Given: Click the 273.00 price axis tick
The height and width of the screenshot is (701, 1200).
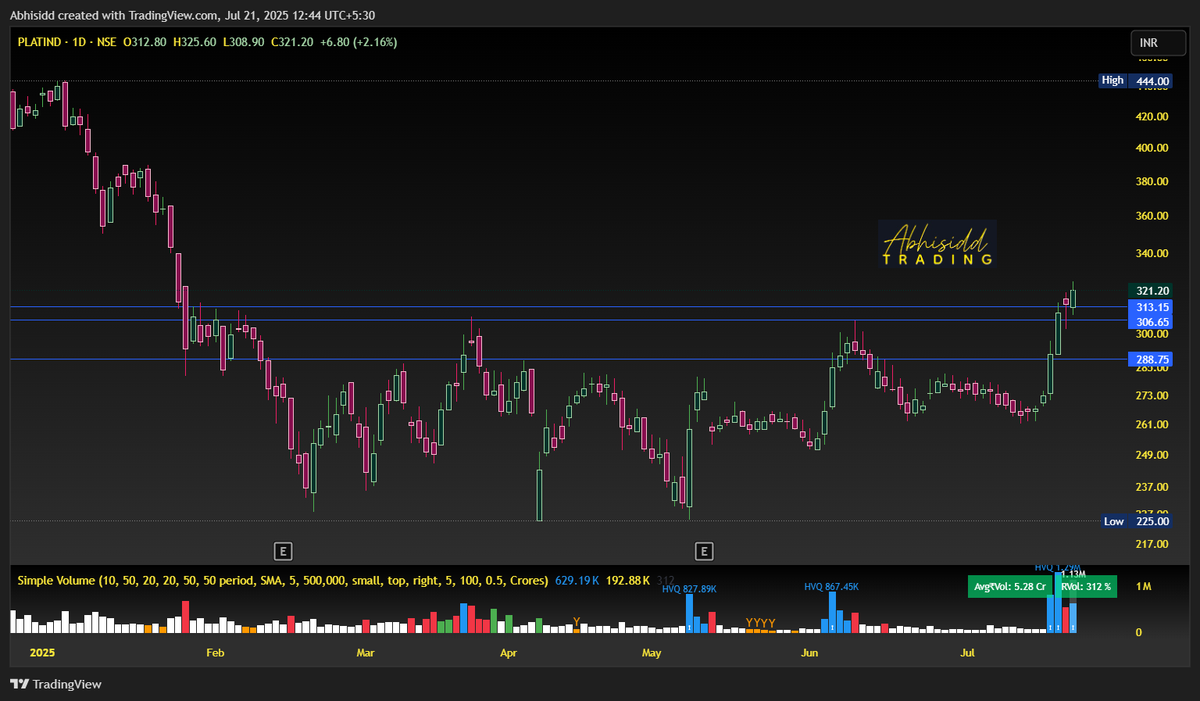Looking at the screenshot, I should coord(1152,397).
